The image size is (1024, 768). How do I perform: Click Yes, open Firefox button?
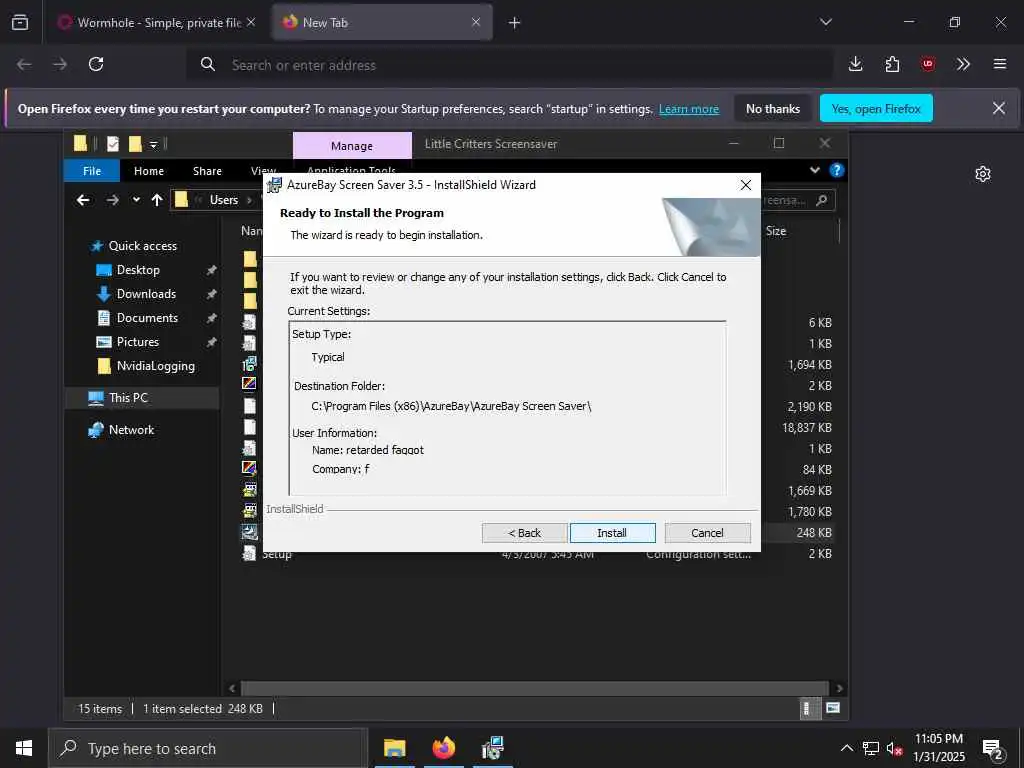tap(876, 109)
